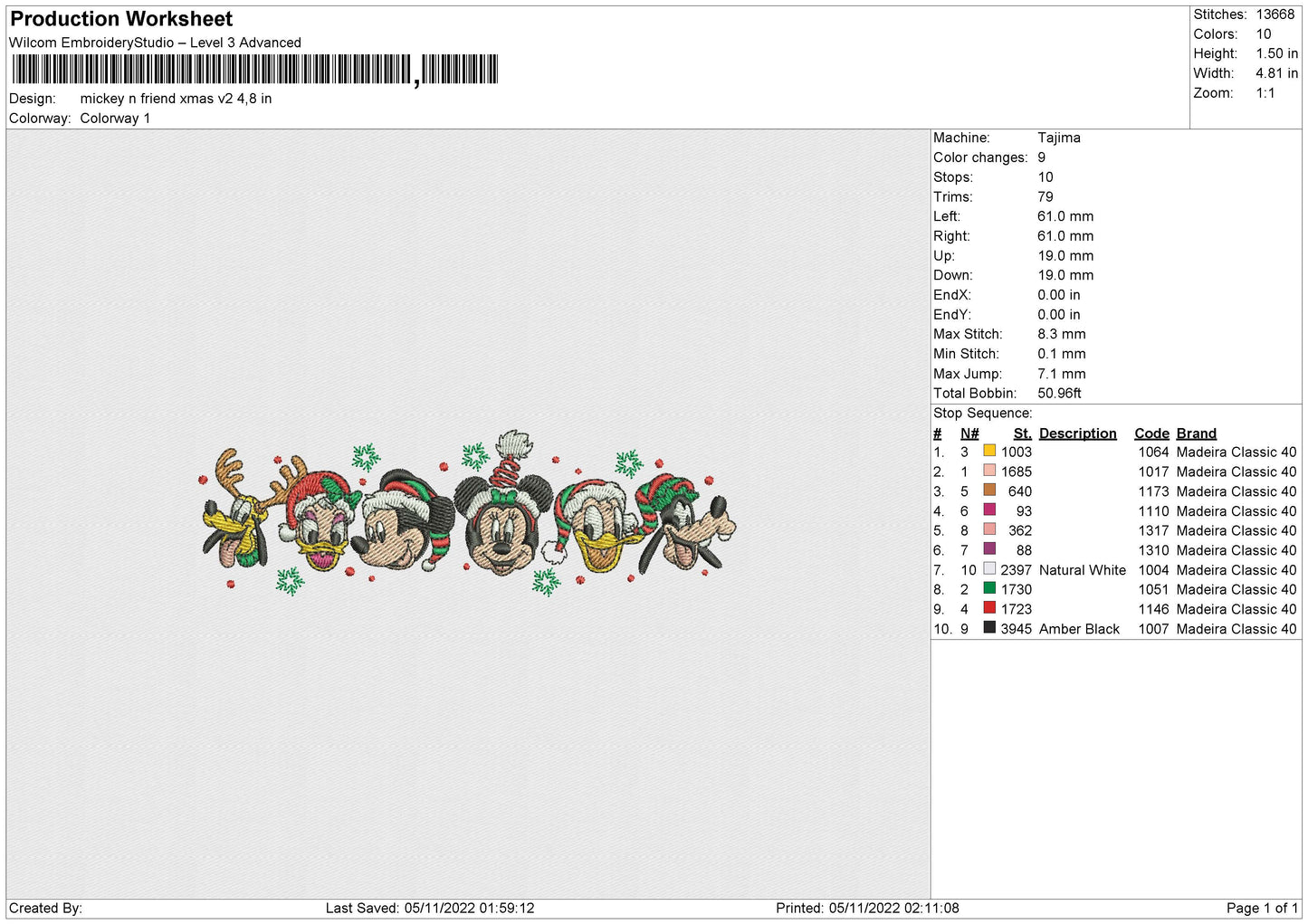Click the Color changes value 9
1308x924 pixels.
coord(1041,157)
